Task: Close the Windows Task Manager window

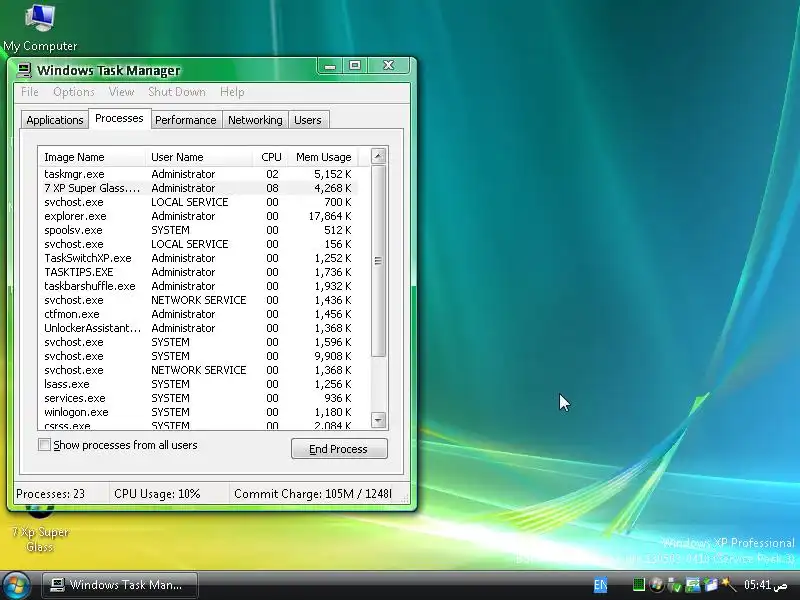Action: pos(389,65)
